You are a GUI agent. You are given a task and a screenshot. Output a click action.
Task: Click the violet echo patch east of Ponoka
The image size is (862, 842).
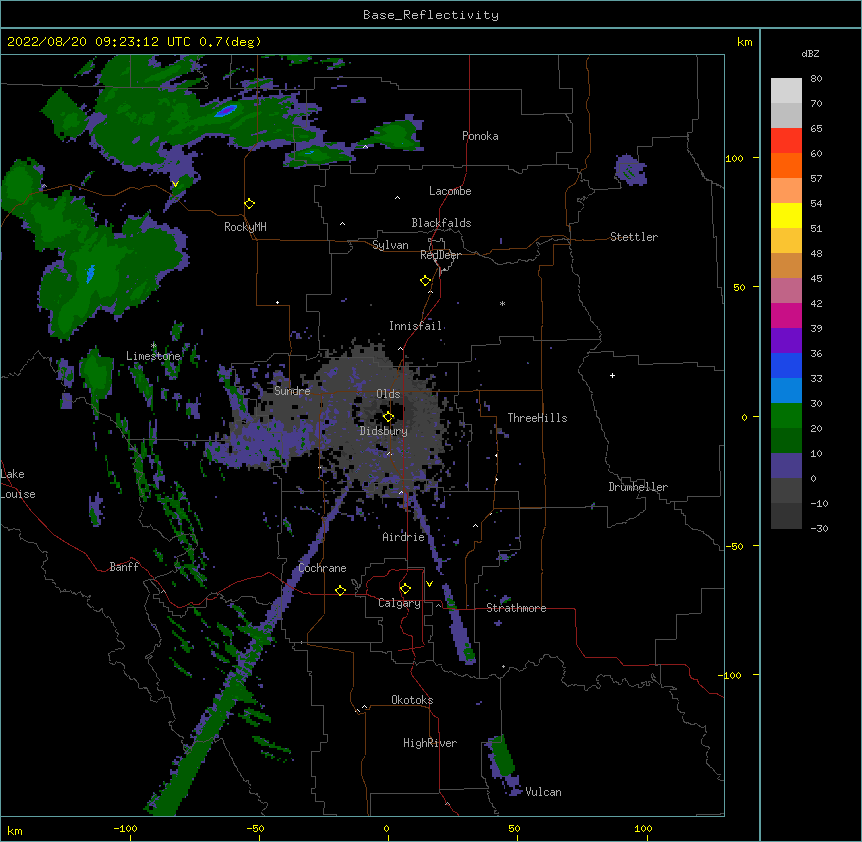coord(630,169)
